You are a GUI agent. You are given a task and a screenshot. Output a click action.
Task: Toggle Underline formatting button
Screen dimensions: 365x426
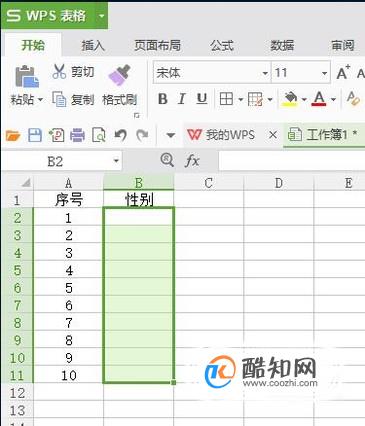[x=202, y=99]
